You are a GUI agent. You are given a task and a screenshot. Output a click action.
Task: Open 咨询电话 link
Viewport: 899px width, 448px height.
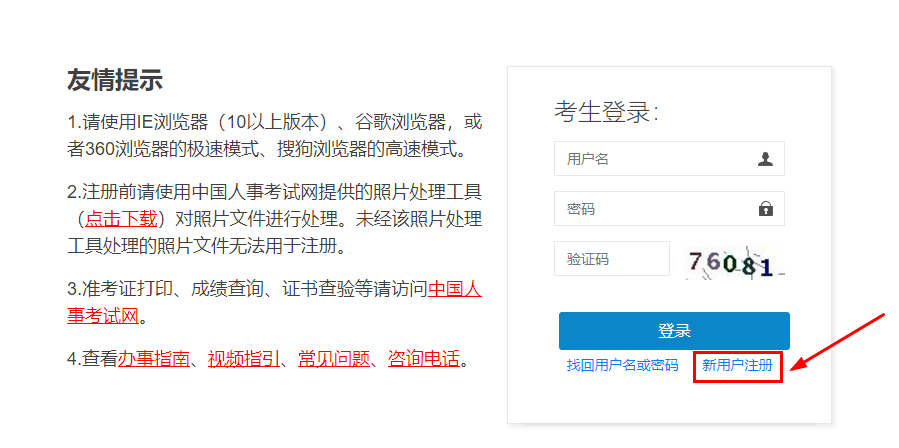(424, 359)
